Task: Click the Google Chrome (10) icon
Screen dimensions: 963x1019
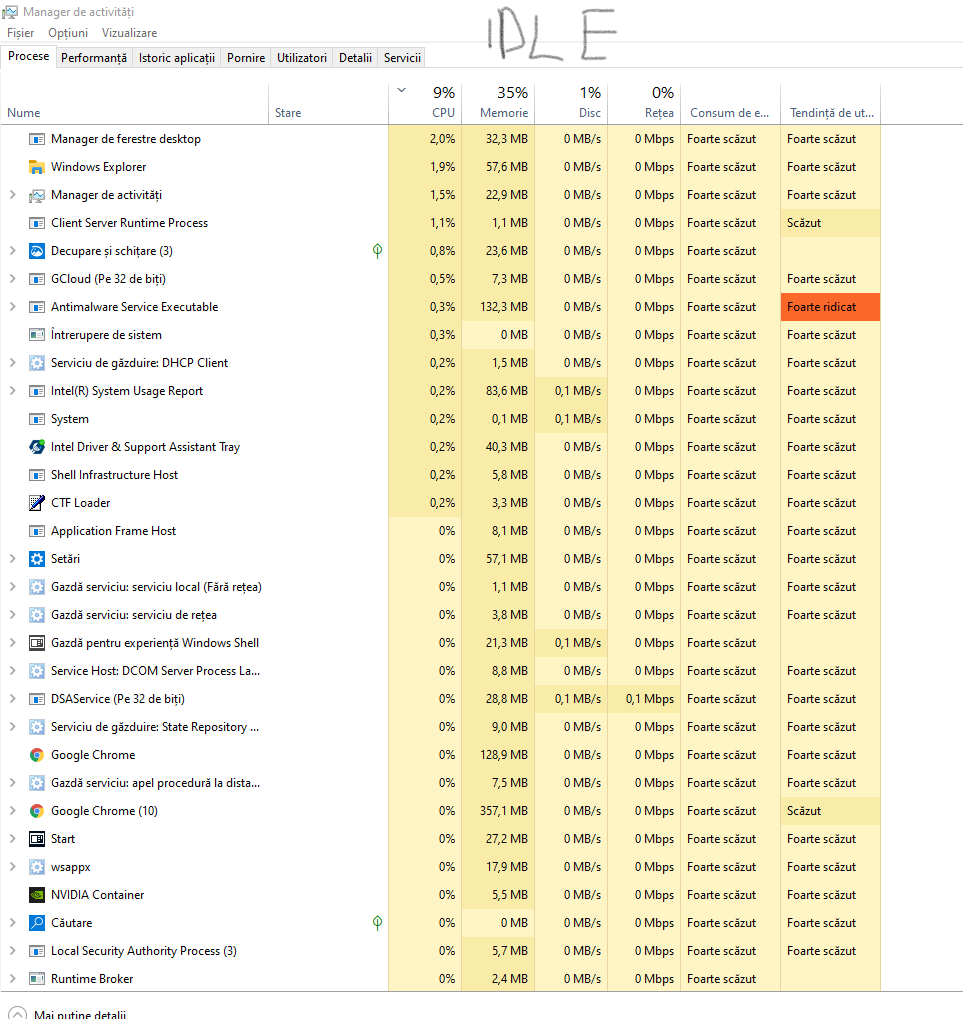Action: tap(37, 811)
